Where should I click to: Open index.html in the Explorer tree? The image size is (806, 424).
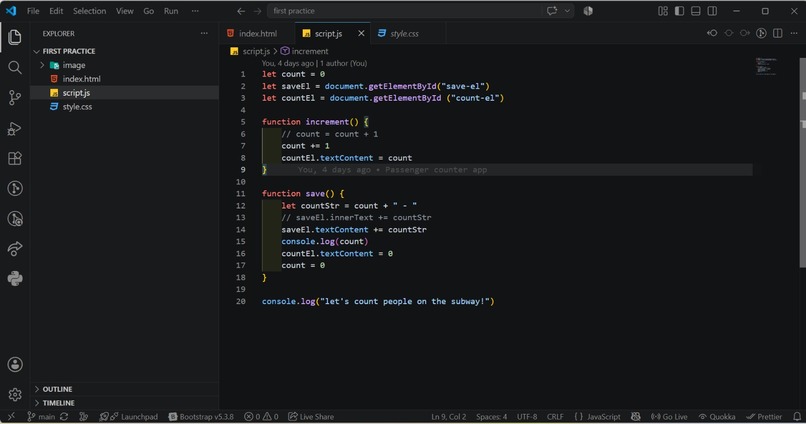point(81,79)
